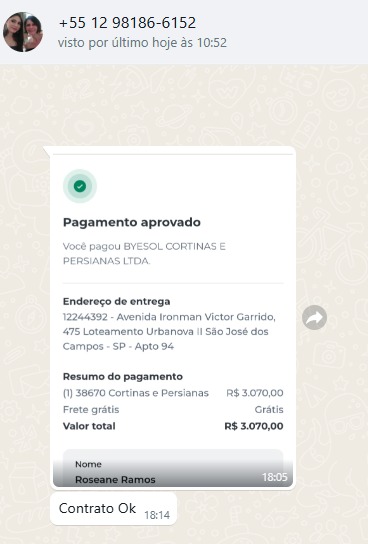Click the 18:14 timestamp of 'Contrato Ok'

(x=157, y=515)
